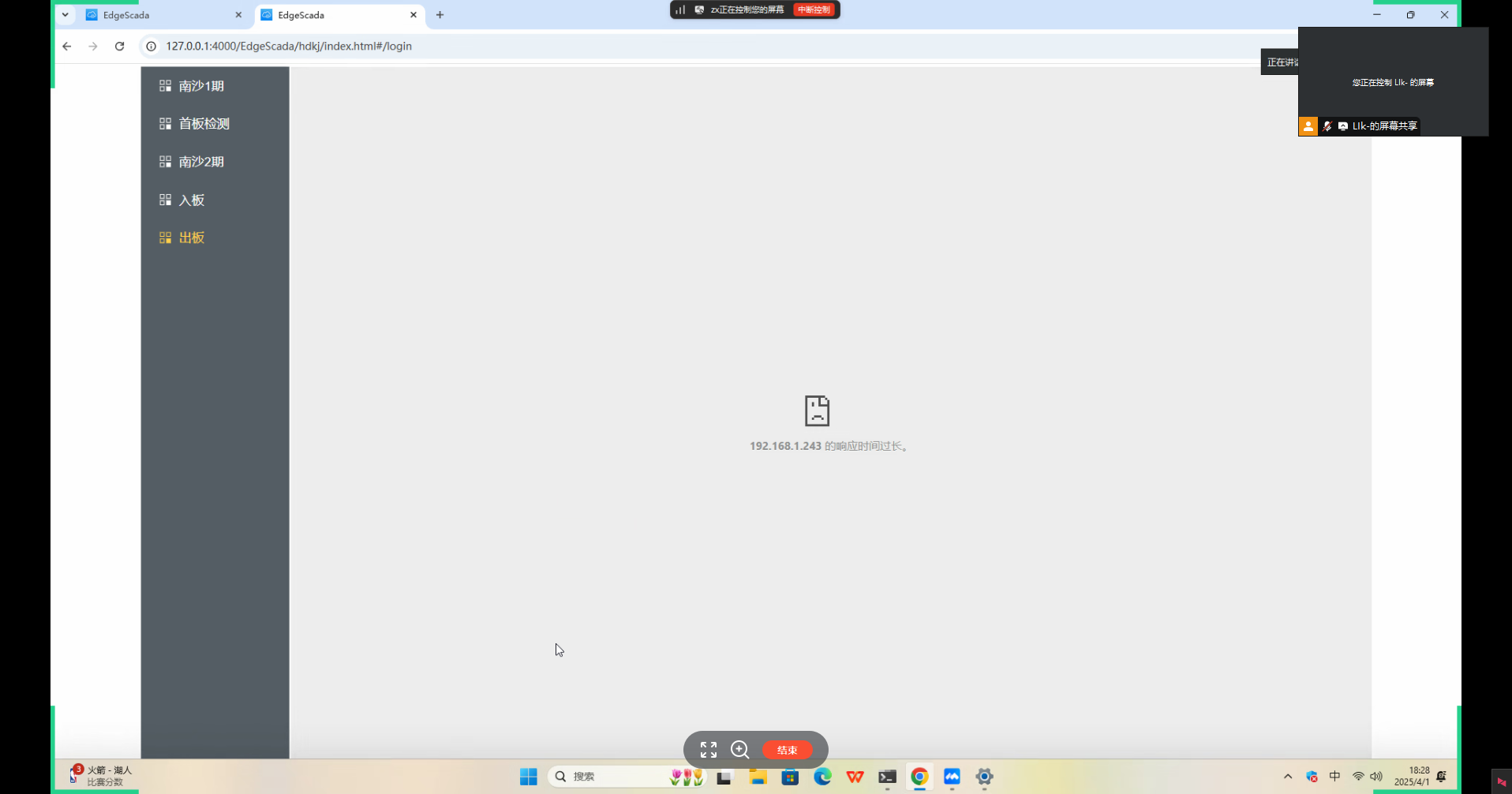Click the screen control icon beside zx正在控制您的屏幕

click(699, 10)
